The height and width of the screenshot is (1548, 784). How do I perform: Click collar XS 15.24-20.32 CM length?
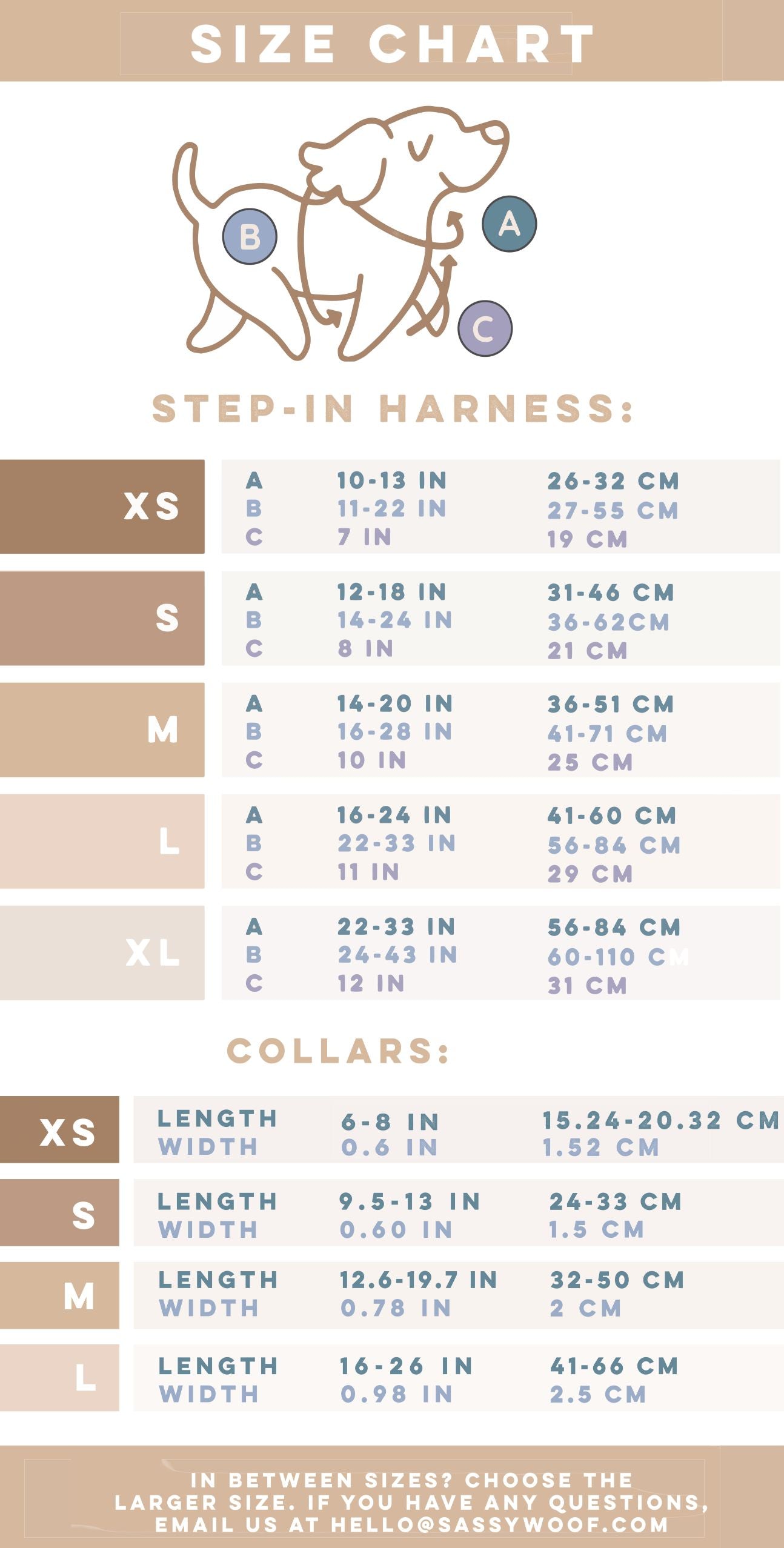(660, 1120)
